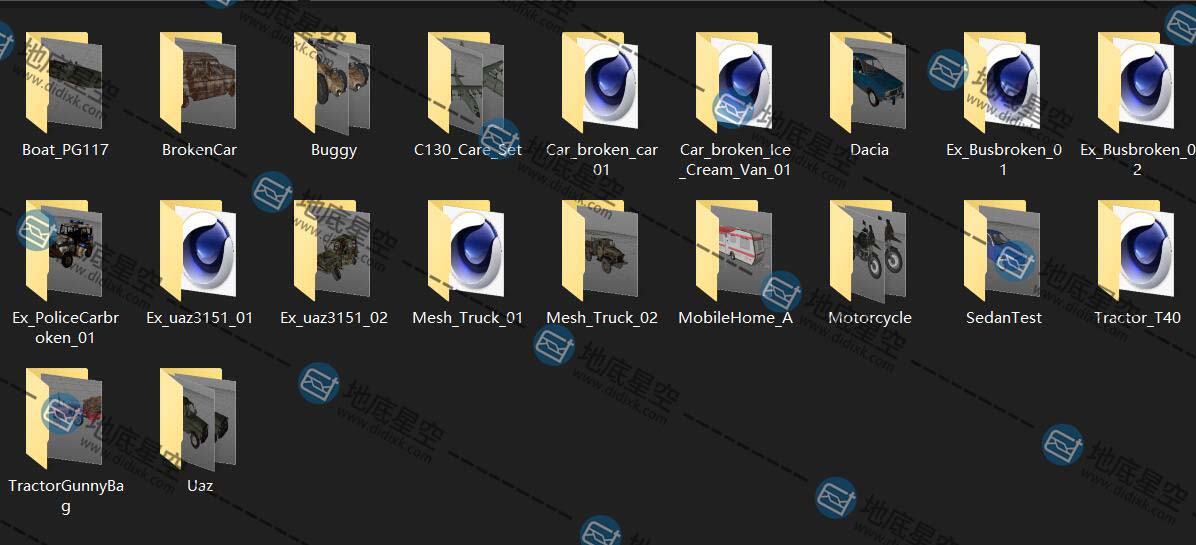The image size is (1196, 545).
Task: Select the BrokenCar folder icon
Action: tap(198, 82)
